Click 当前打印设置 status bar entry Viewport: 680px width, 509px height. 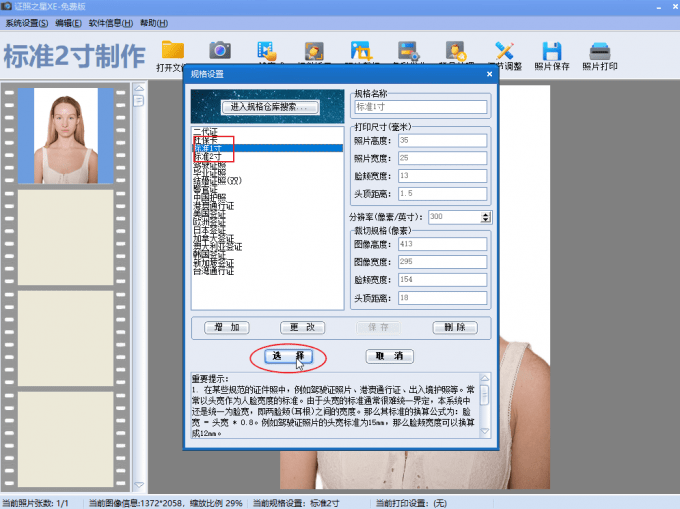pyautogui.click(x=411, y=503)
